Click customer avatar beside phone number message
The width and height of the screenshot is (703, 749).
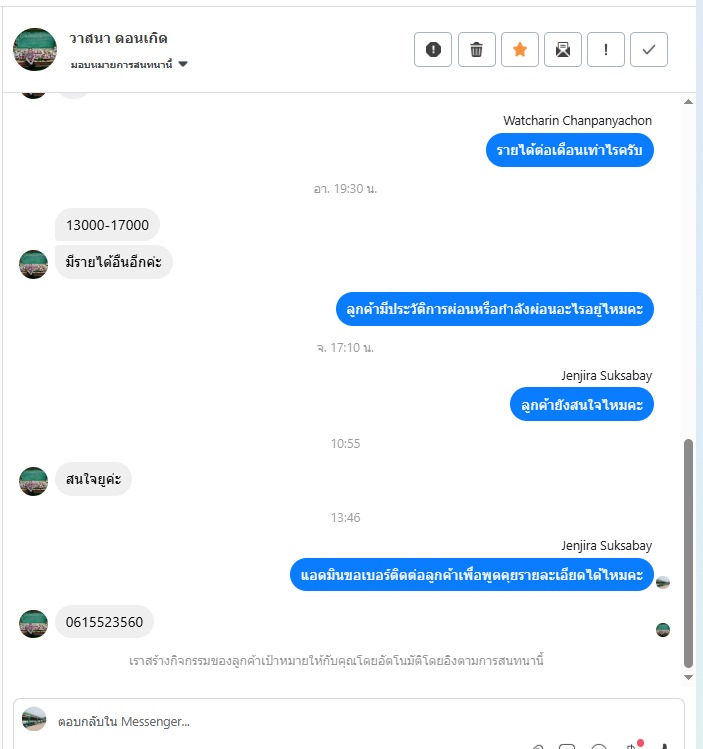pyautogui.click(x=33, y=623)
